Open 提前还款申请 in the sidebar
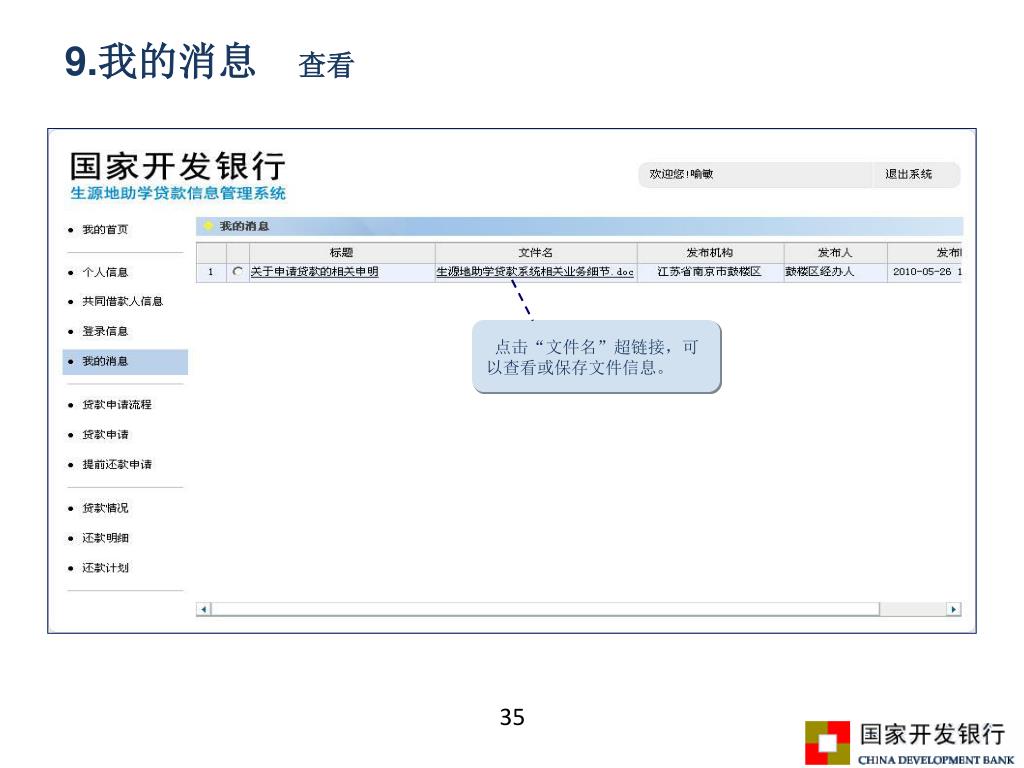The height and width of the screenshot is (768, 1024). point(117,464)
